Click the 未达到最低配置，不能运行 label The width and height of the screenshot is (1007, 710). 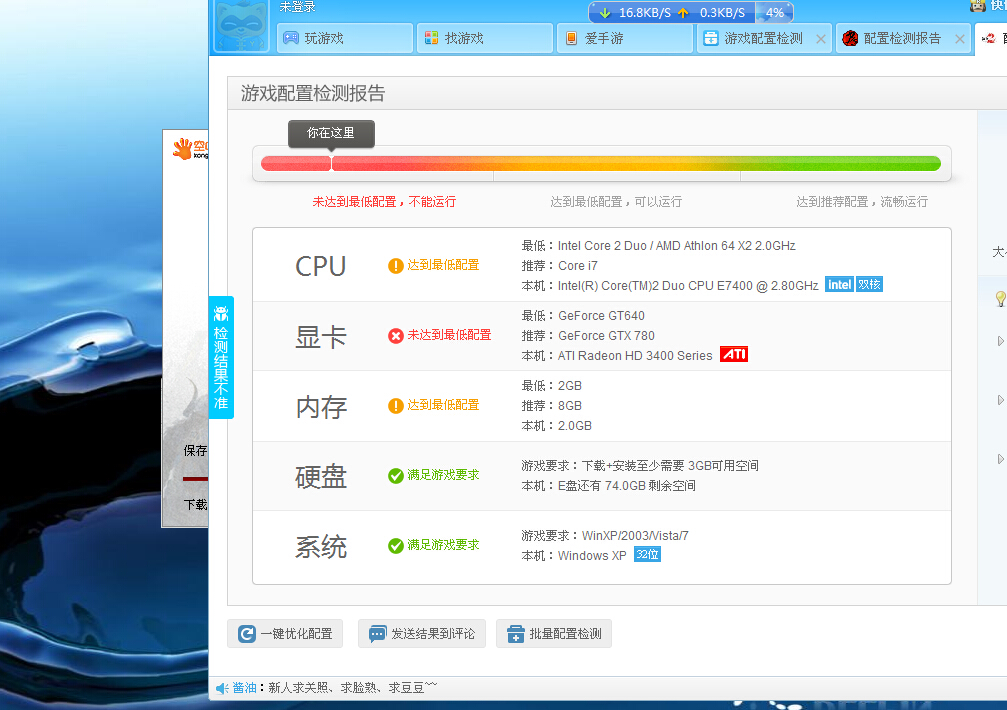coord(384,202)
